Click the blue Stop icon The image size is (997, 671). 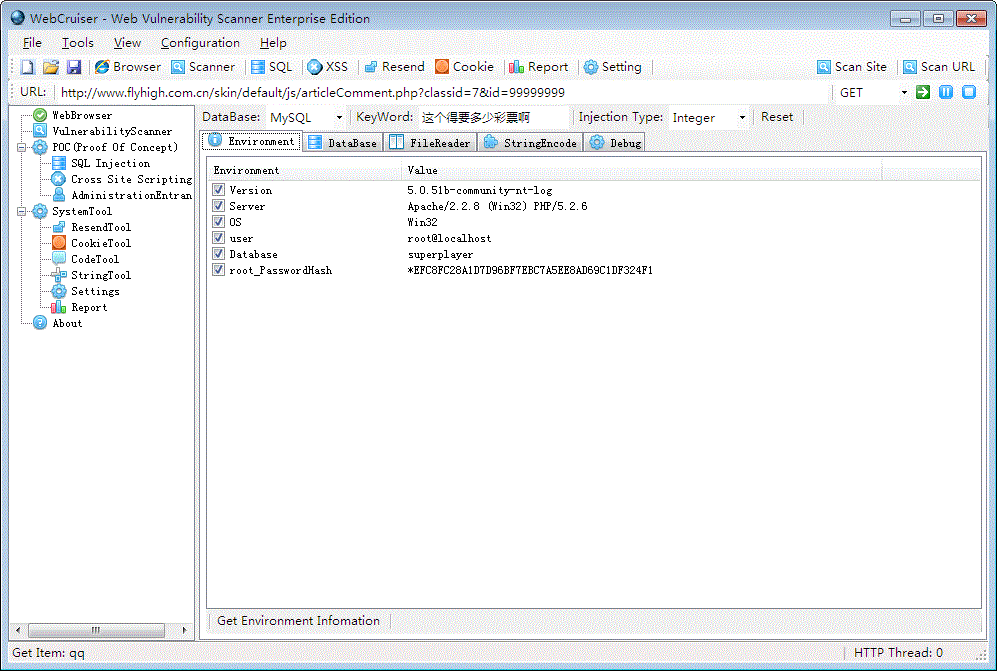[968, 92]
